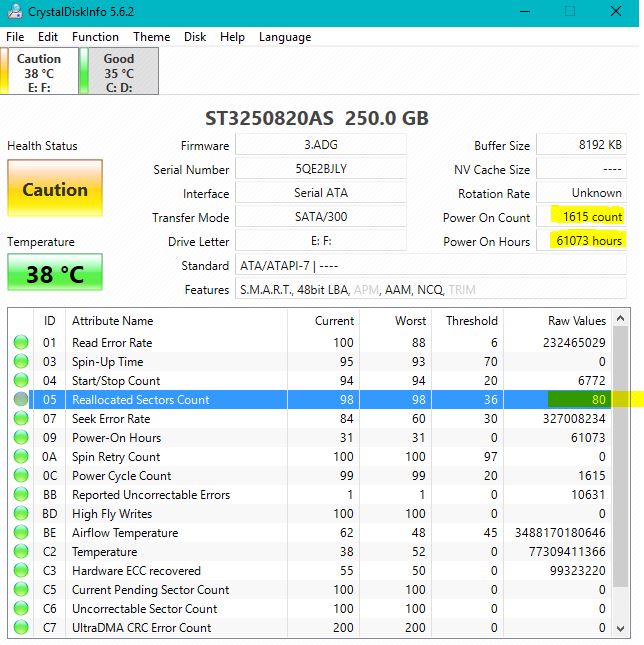Click the Features field listing S.M.A.R.T.
The width and height of the screenshot is (644, 645).
click(431, 290)
